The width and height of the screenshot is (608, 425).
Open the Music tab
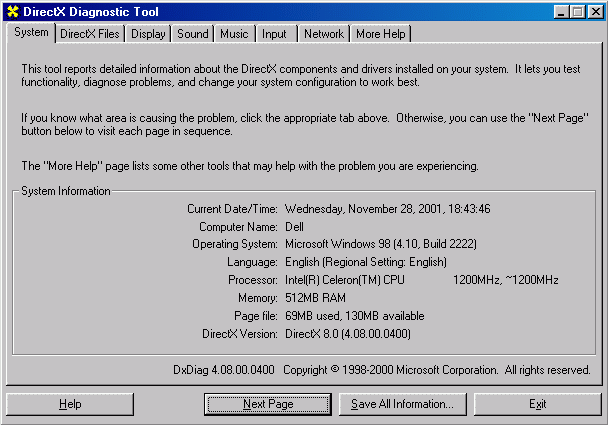[234, 34]
